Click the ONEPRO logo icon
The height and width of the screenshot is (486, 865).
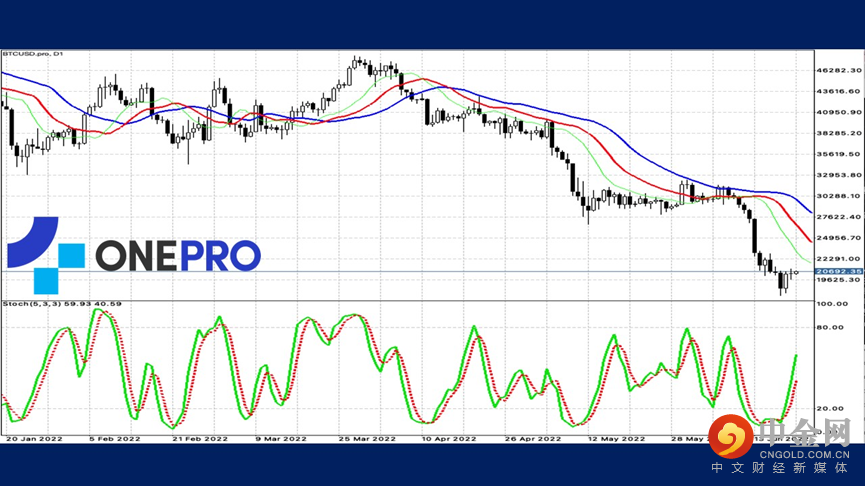click(x=46, y=254)
